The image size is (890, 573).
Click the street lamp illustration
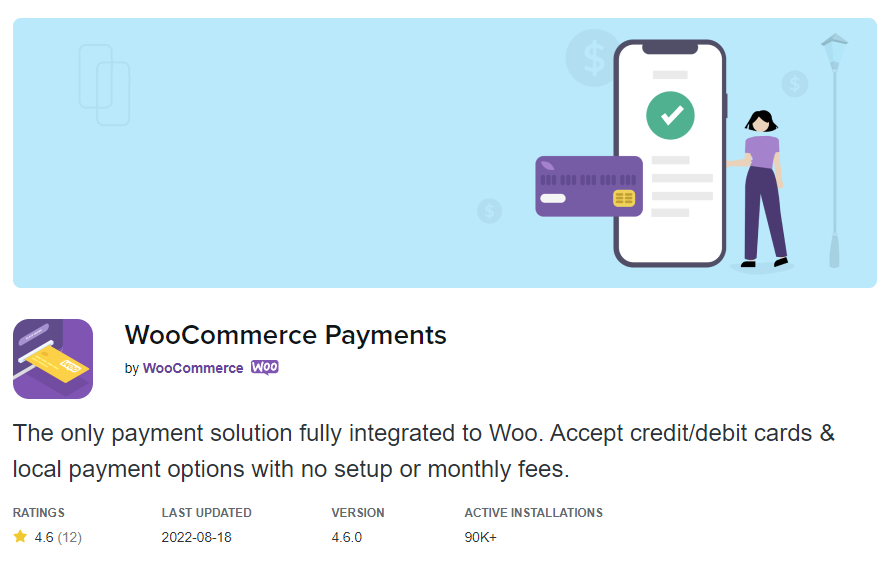834,150
